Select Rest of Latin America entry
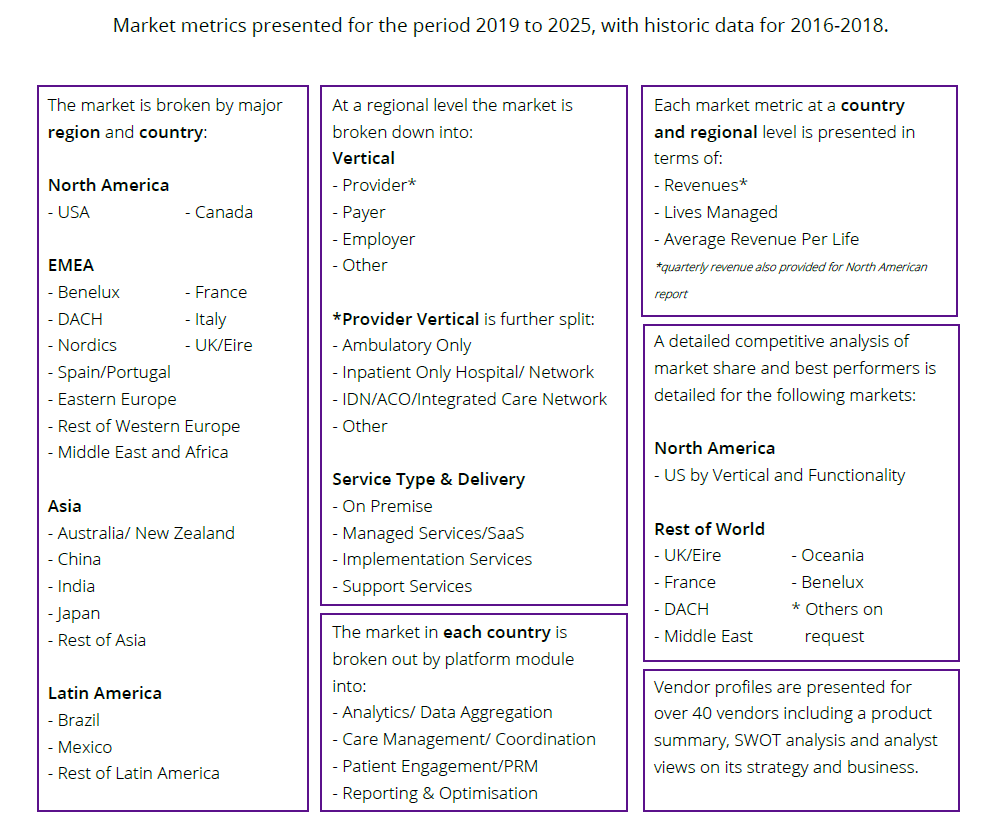 (x=133, y=773)
